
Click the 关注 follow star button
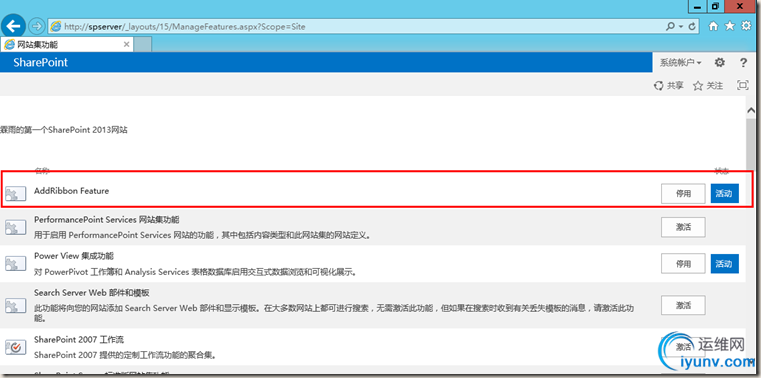click(708, 86)
